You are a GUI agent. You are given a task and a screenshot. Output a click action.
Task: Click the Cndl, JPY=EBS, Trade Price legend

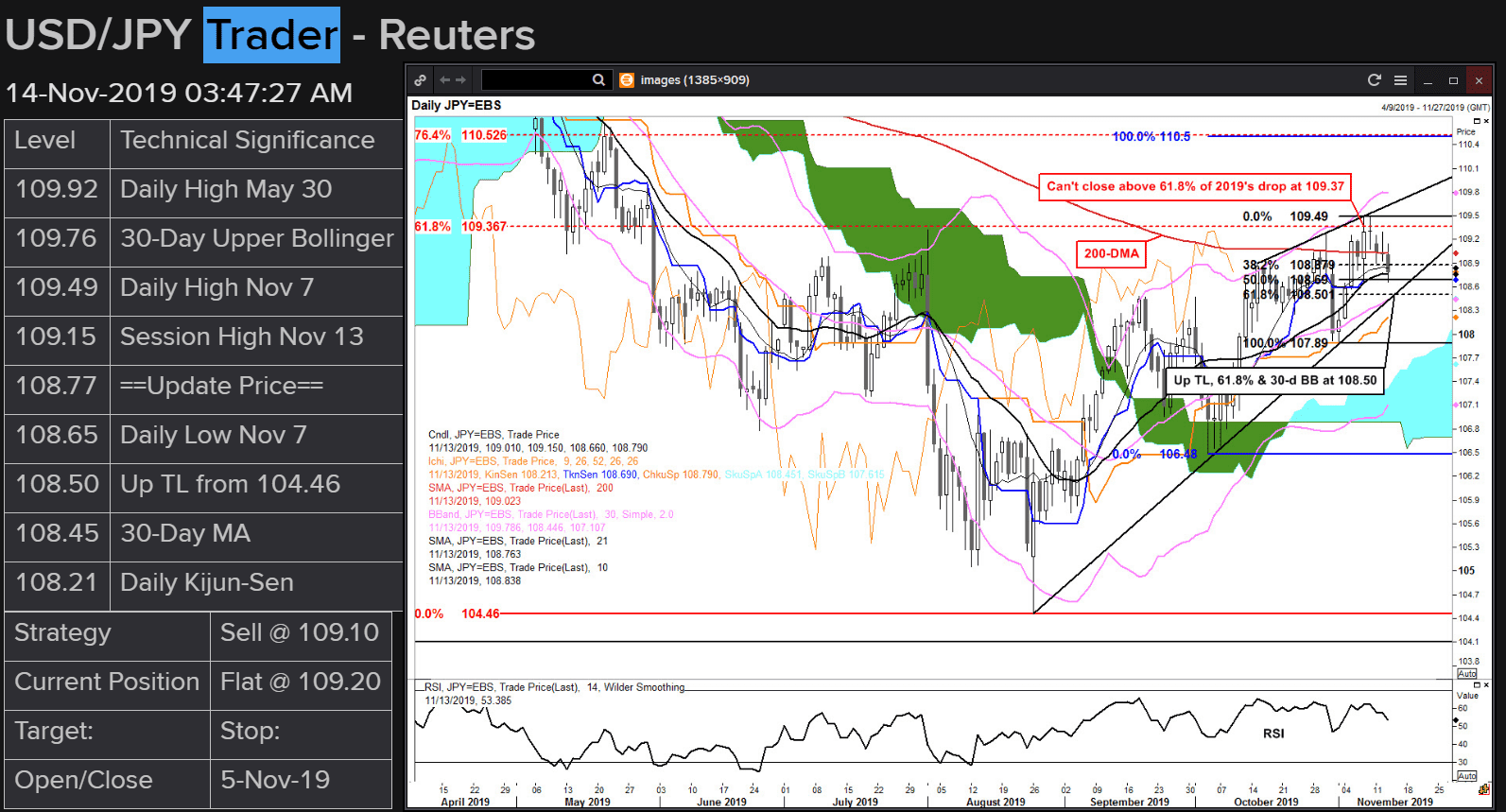click(493, 435)
